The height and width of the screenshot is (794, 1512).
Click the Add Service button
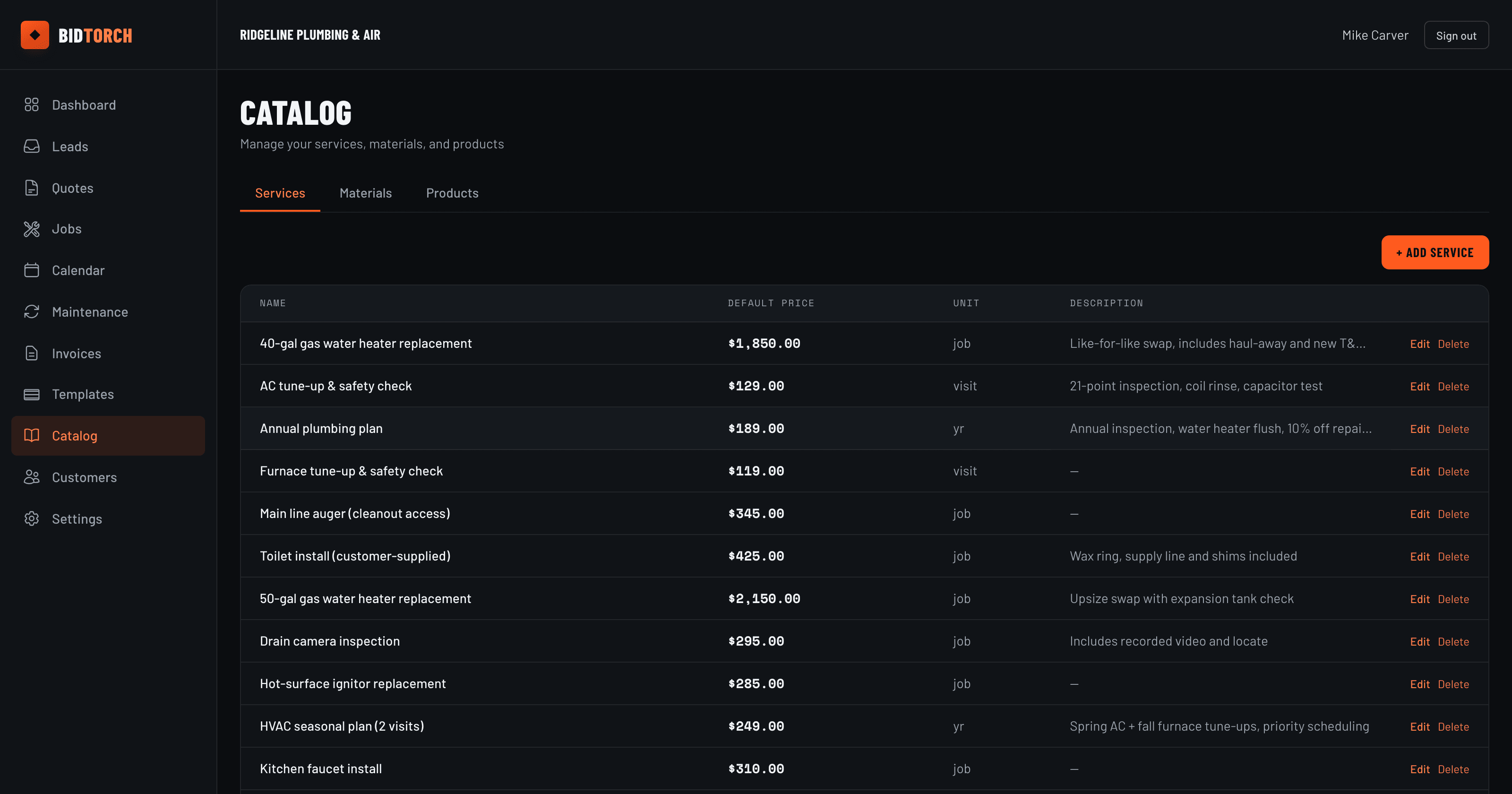pos(1435,252)
